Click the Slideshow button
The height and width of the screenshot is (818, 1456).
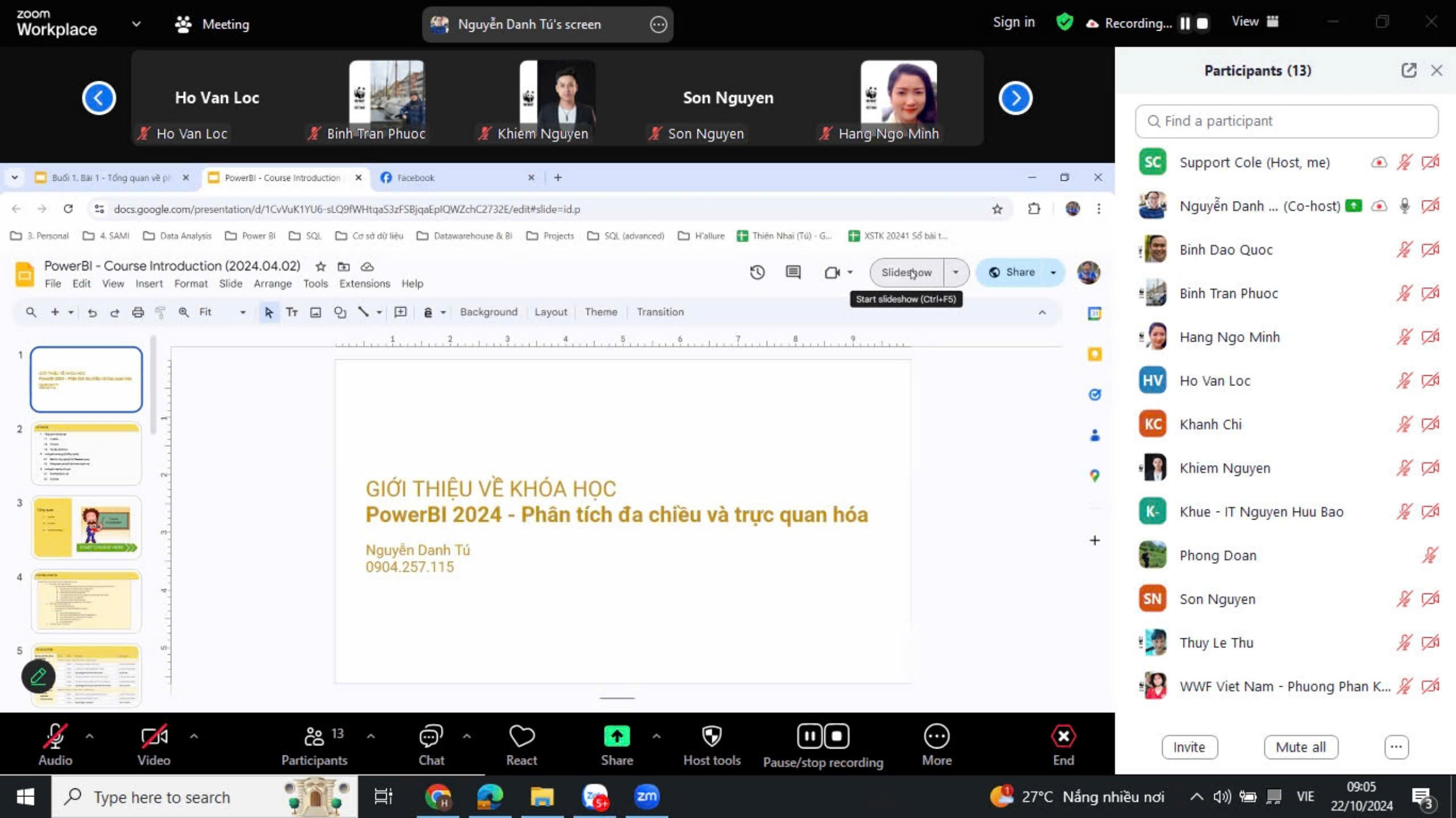[x=907, y=272]
